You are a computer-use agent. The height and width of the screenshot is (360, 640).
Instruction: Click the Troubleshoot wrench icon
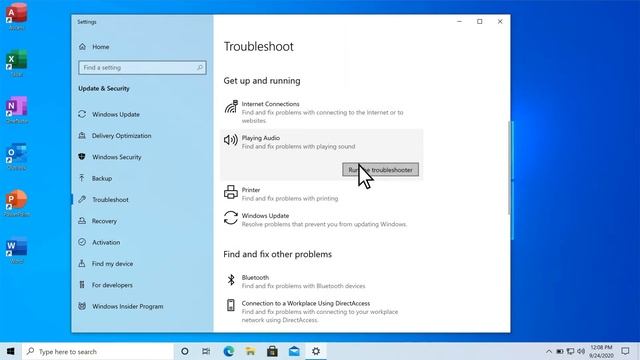point(82,199)
